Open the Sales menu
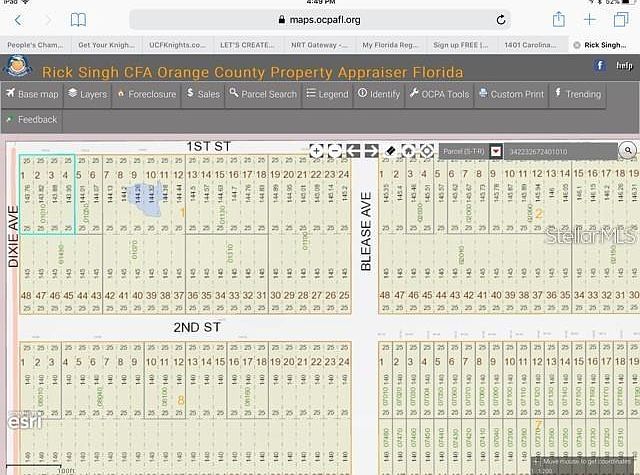Viewport: 640px width, 475px height. tap(203, 94)
